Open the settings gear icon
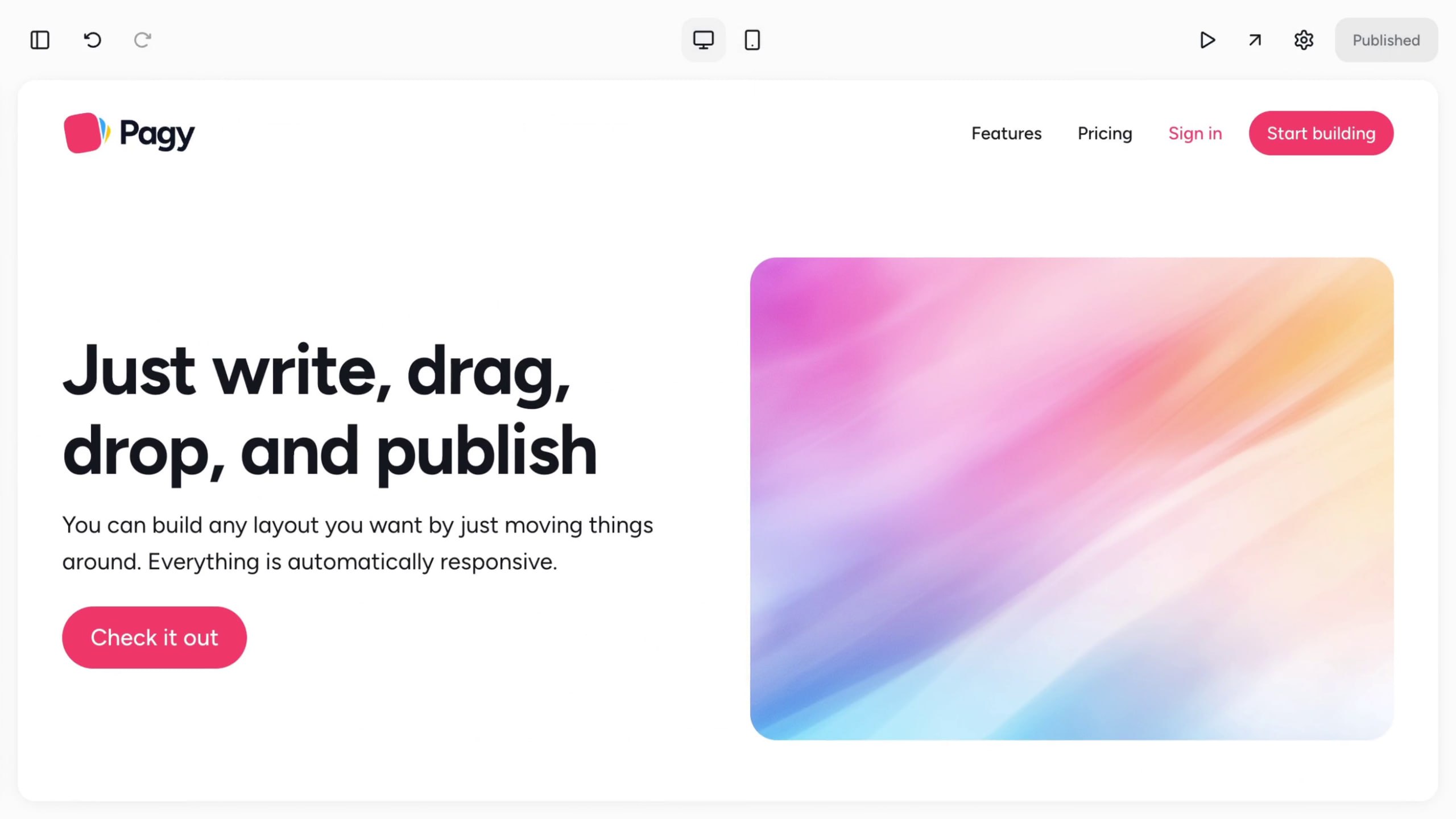This screenshot has height=819, width=1456. click(x=1304, y=40)
